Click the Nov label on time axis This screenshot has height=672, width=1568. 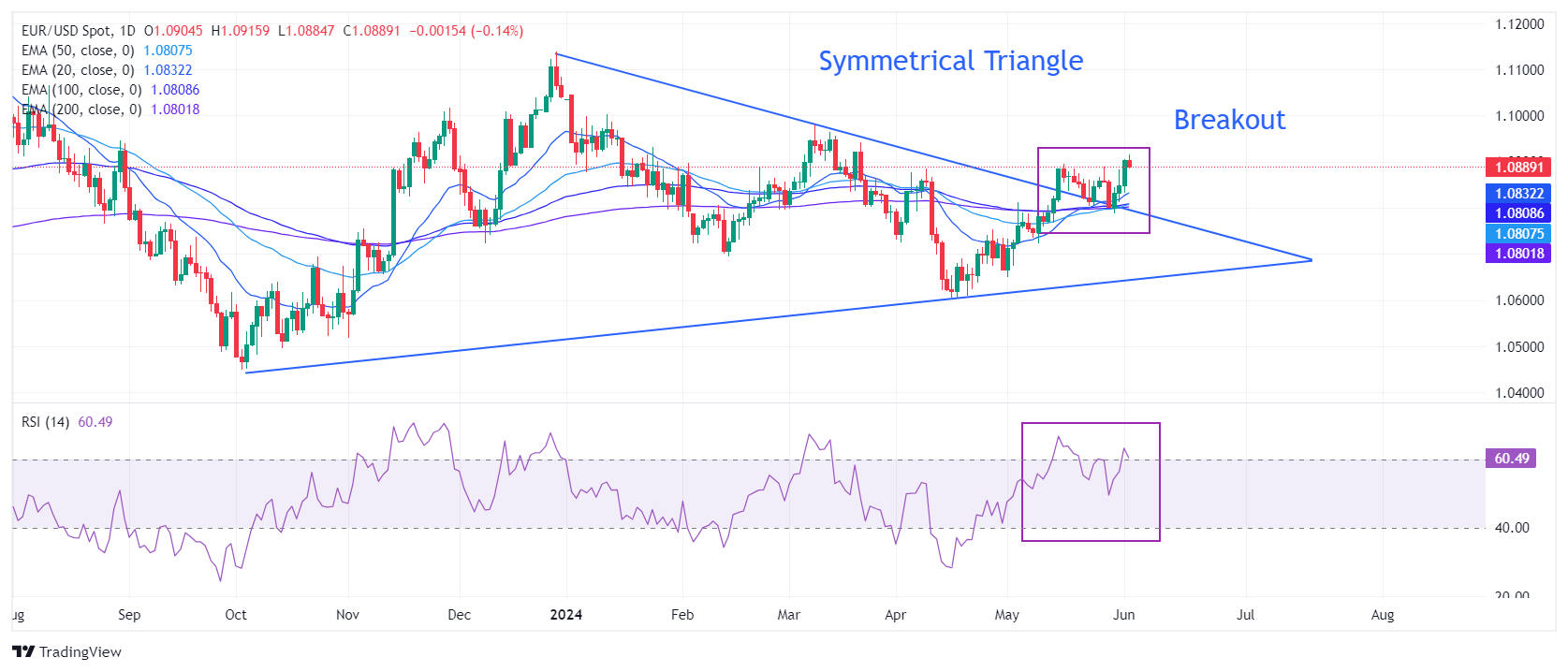[347, 615]
